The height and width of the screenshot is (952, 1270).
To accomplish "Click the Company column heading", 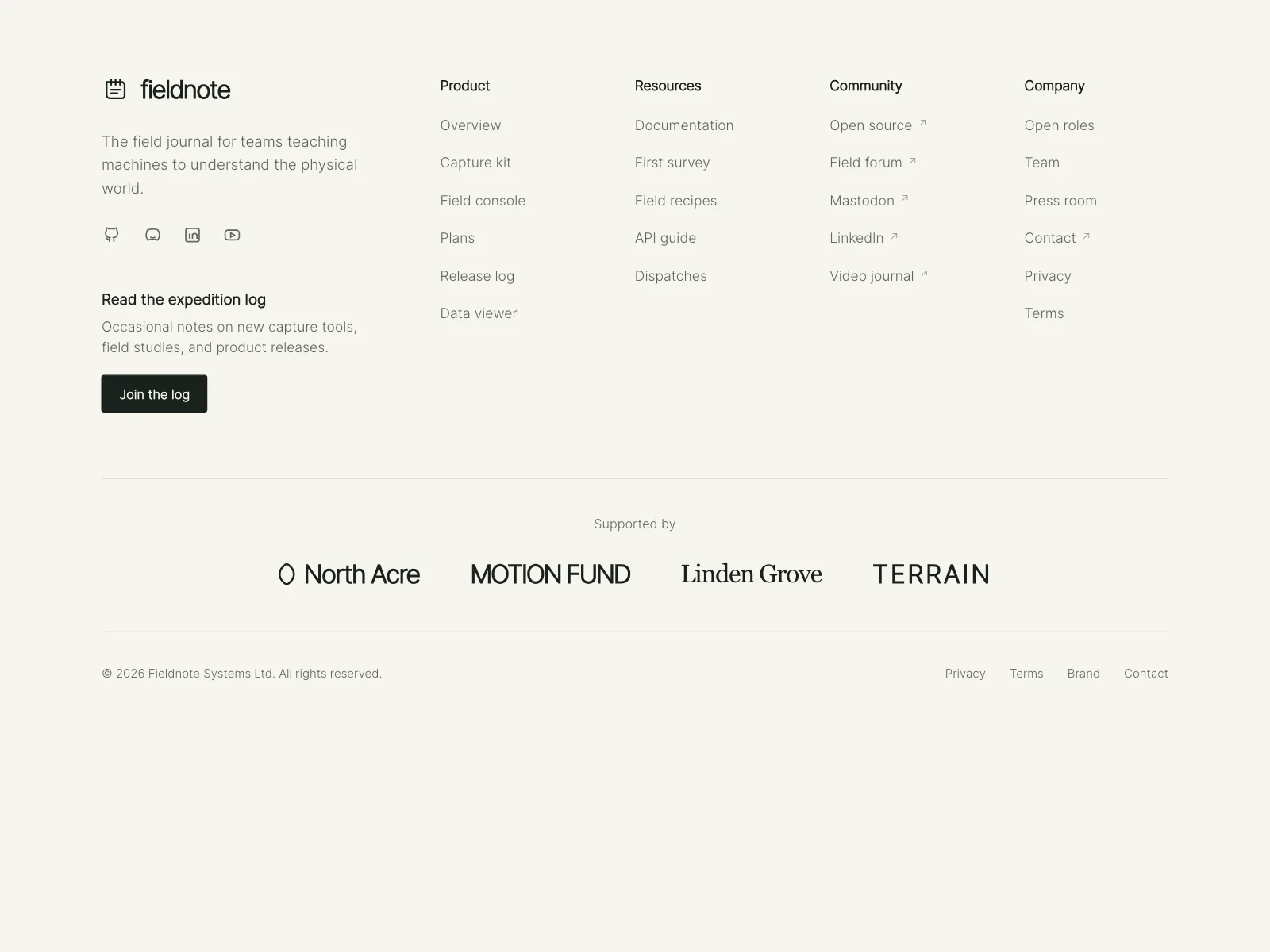I will 1054,86.
